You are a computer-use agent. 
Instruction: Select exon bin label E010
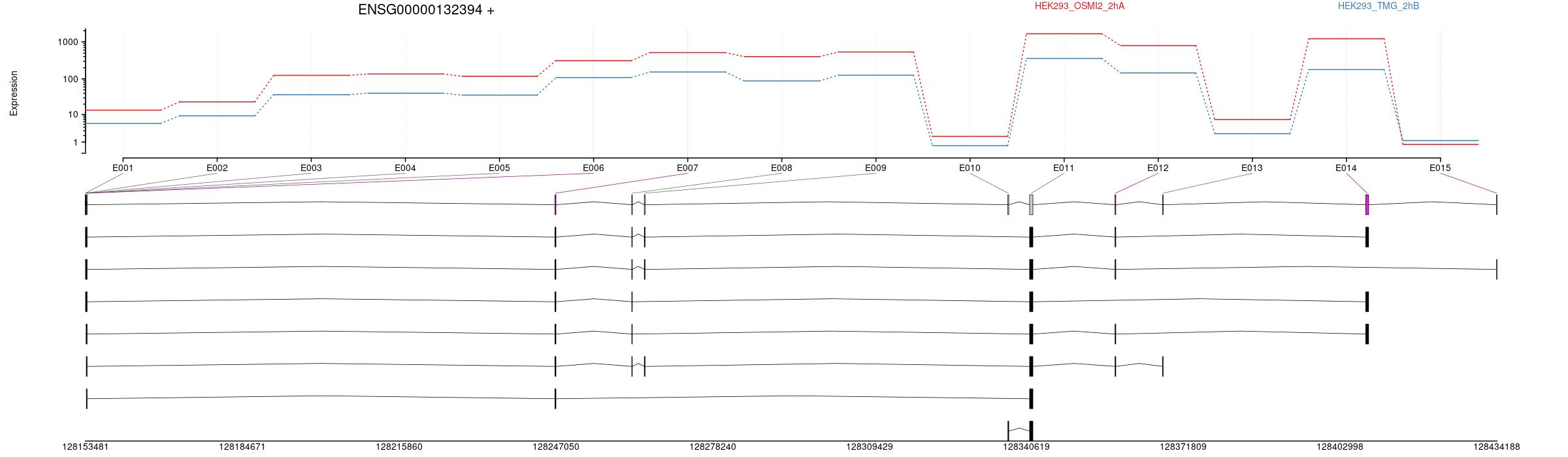[x=970, y=168]
